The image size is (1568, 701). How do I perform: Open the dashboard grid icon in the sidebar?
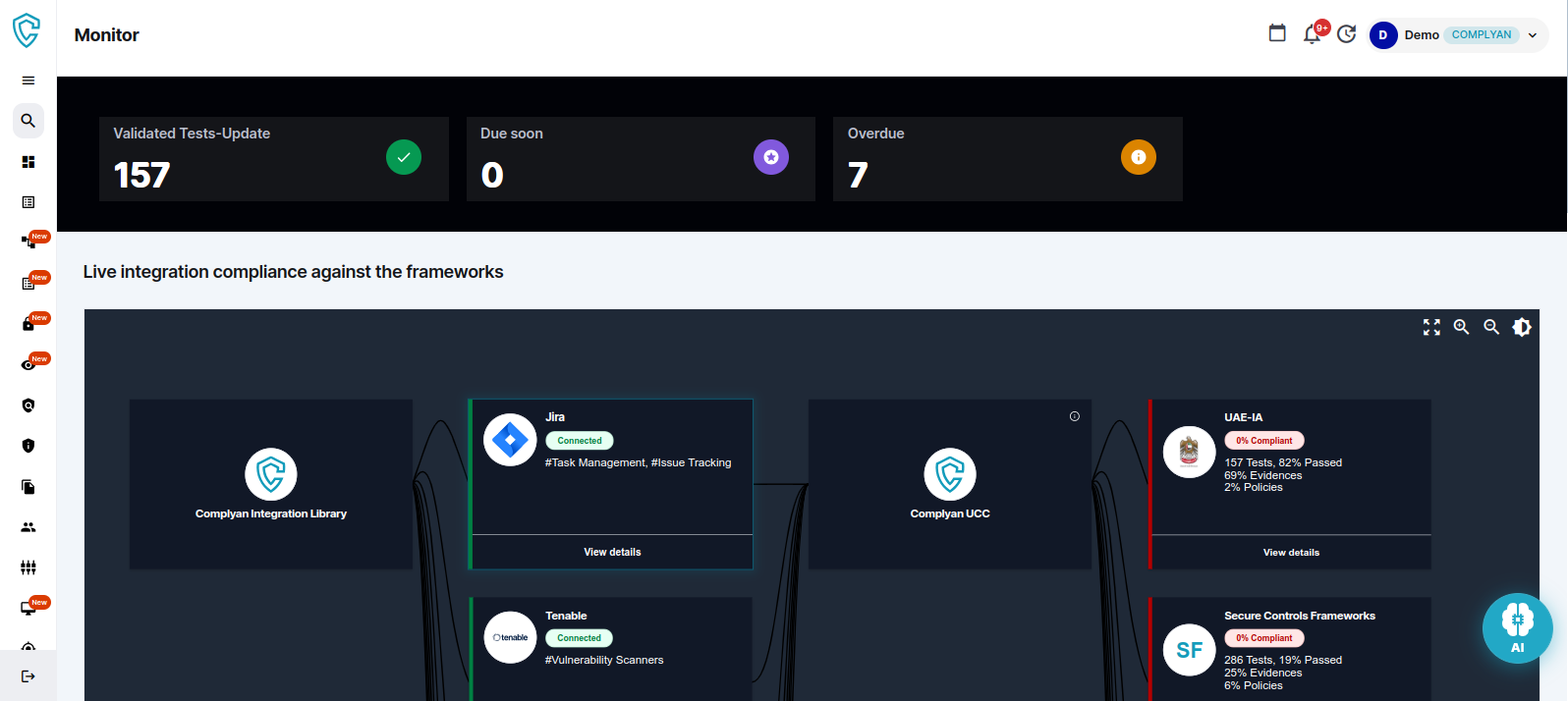pyautogui.click(x=28, y=162)
